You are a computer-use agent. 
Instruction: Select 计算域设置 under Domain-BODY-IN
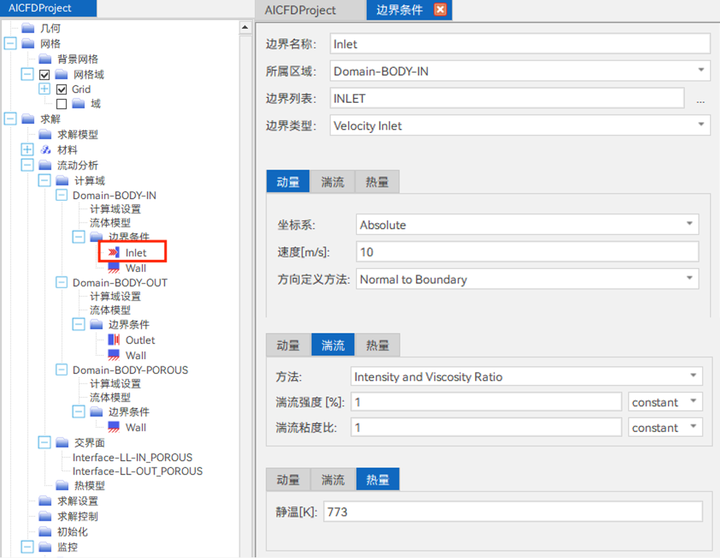pos(115,209)
